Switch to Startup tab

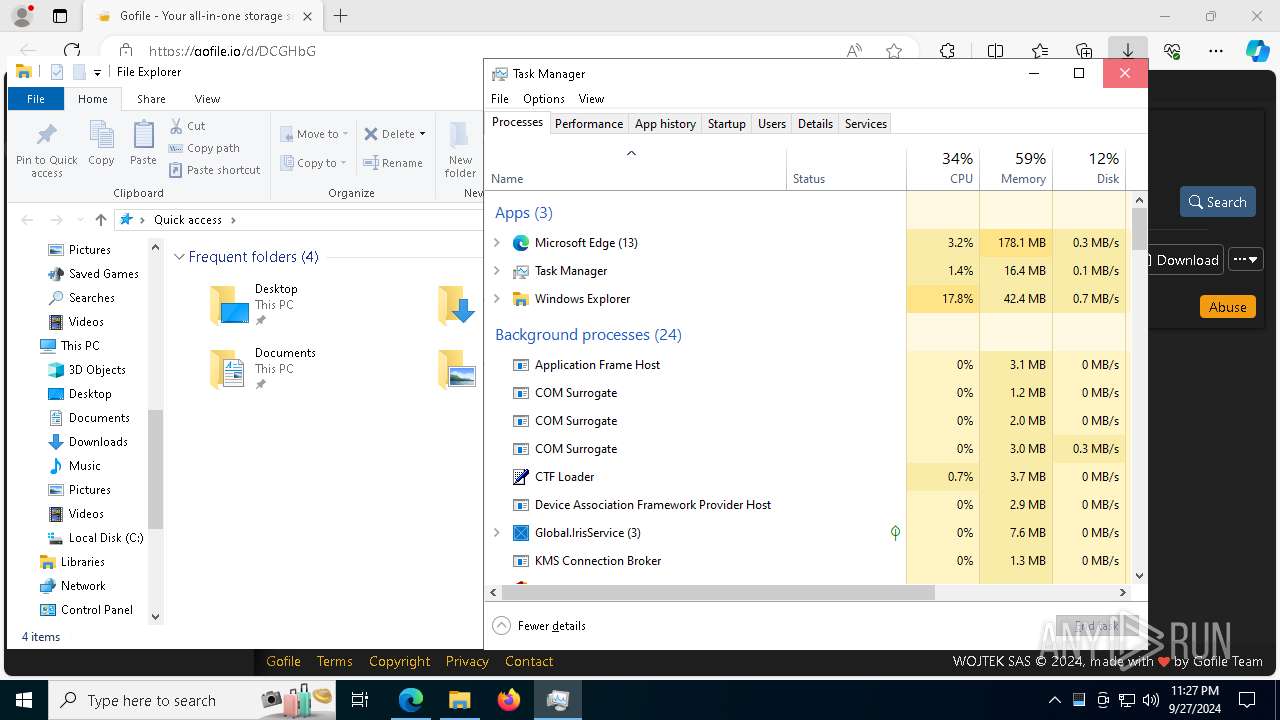[727, 124]
